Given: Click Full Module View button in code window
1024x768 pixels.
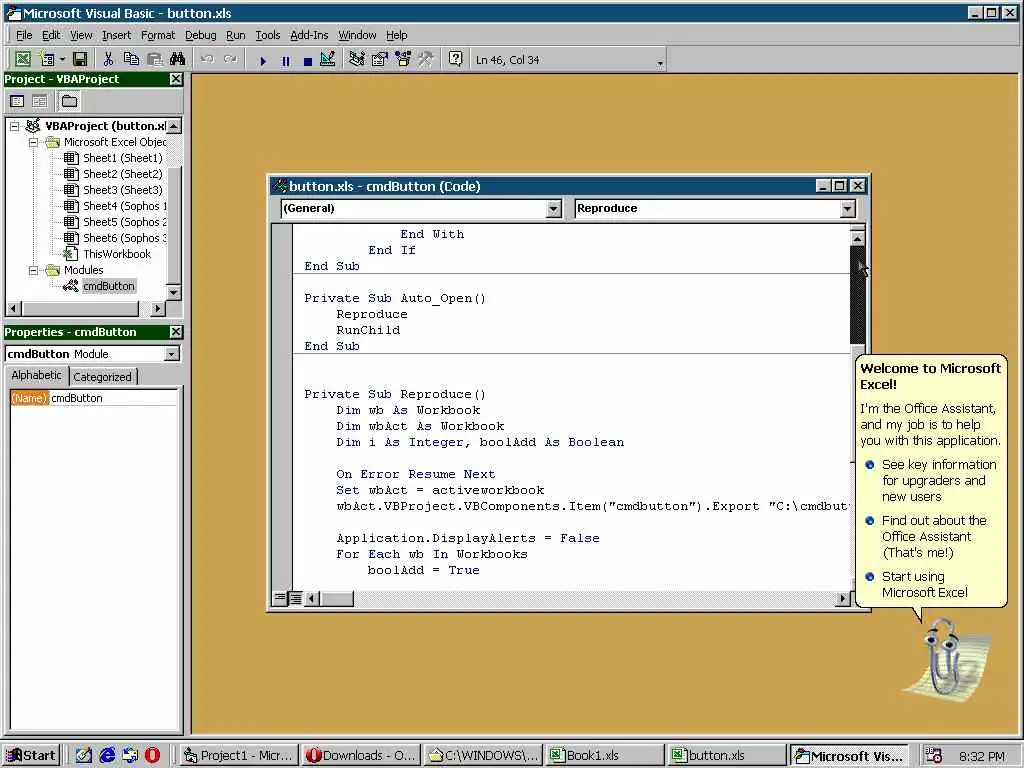Looking at the screenshot, I should click(x=295, y=598).
